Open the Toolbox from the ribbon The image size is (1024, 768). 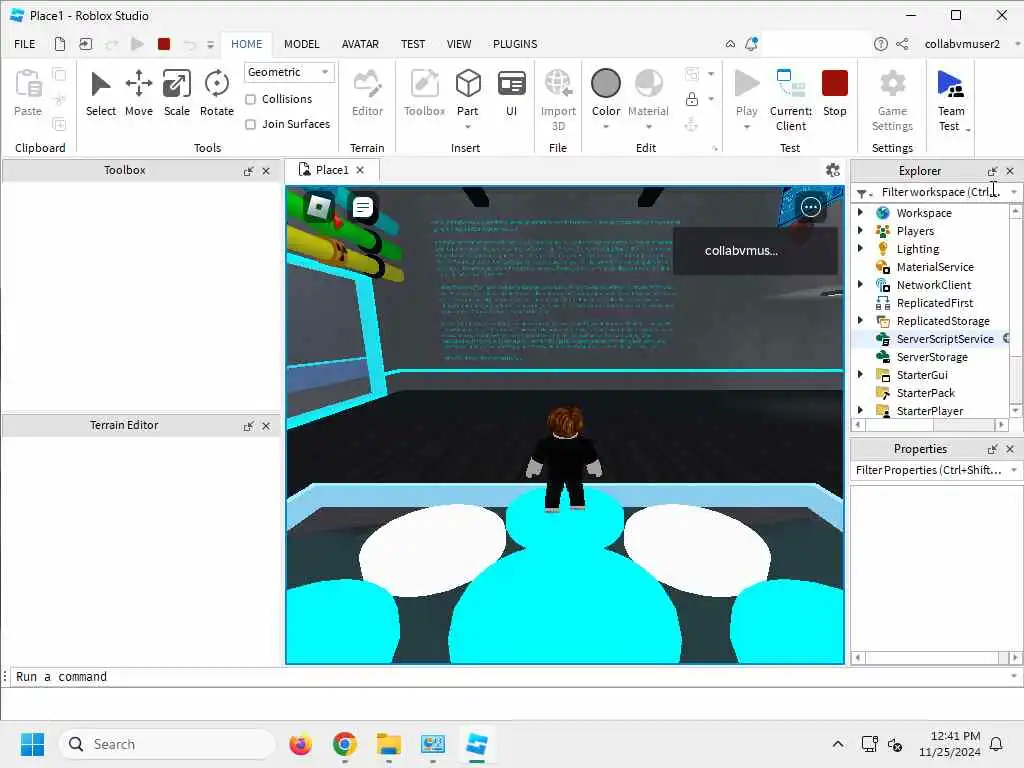pos(424,93)
